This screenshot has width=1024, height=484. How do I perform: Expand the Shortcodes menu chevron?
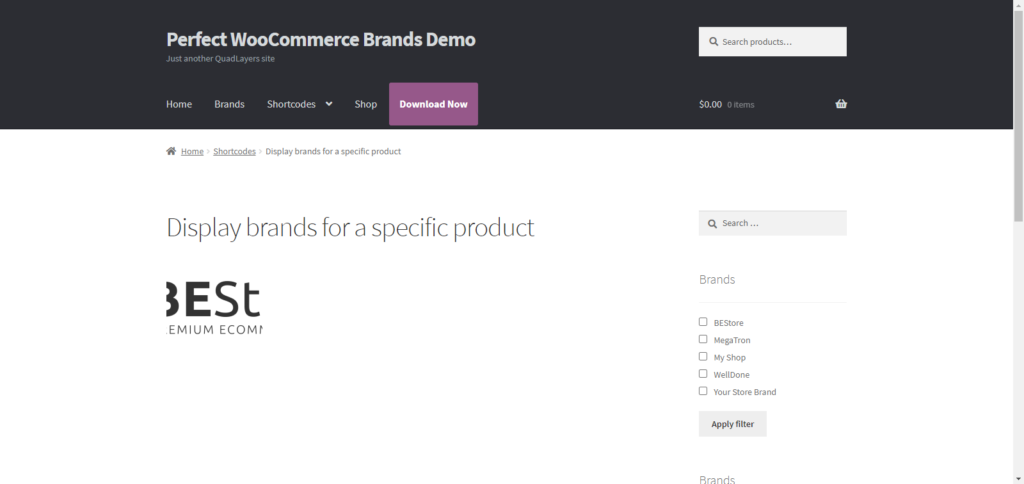[x=328, y=104]
